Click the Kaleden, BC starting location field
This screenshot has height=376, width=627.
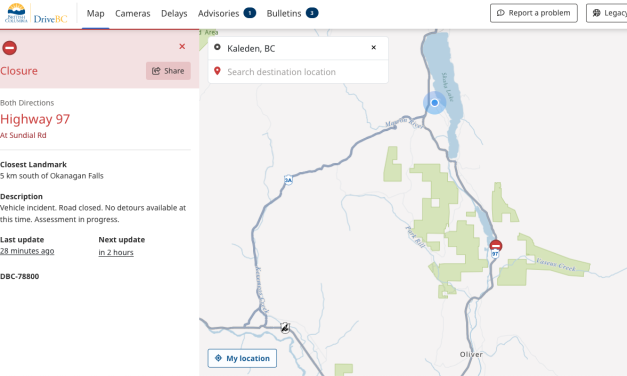click(x=298, y=48)
